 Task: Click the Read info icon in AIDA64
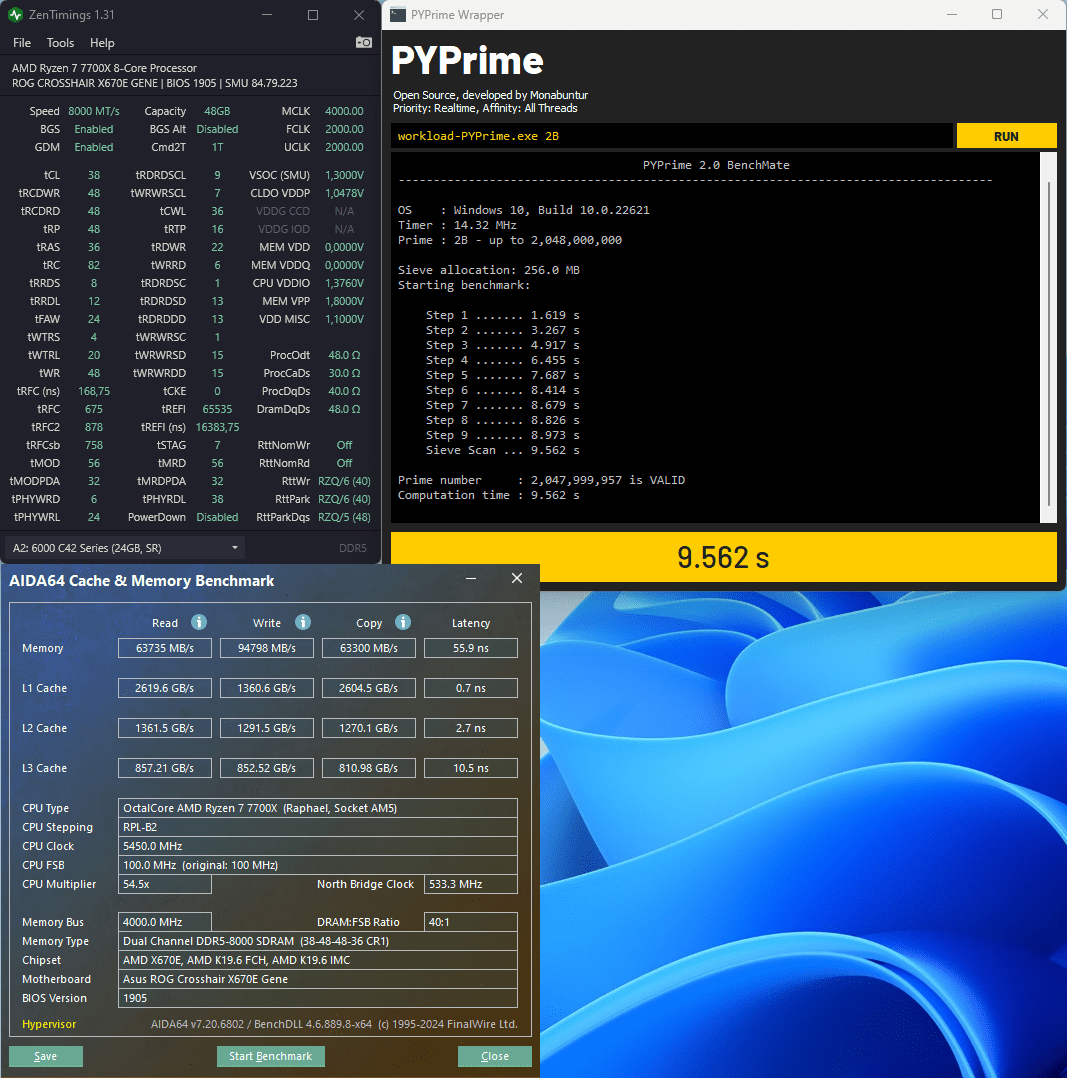[x=199, y=622]
